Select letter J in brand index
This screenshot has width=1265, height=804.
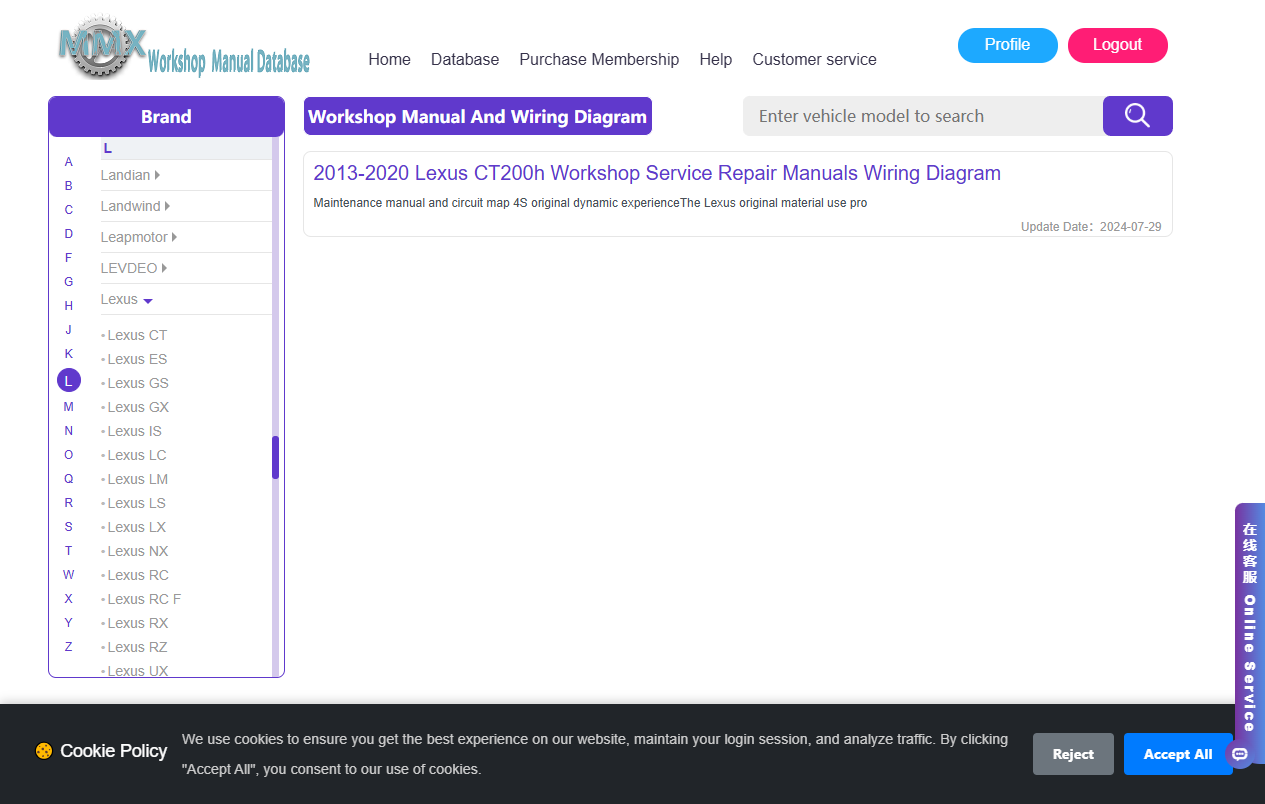[x=69, y=330]
